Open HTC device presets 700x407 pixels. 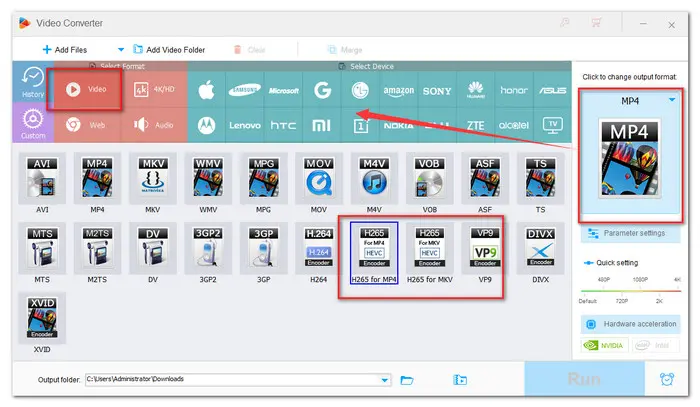283,125
